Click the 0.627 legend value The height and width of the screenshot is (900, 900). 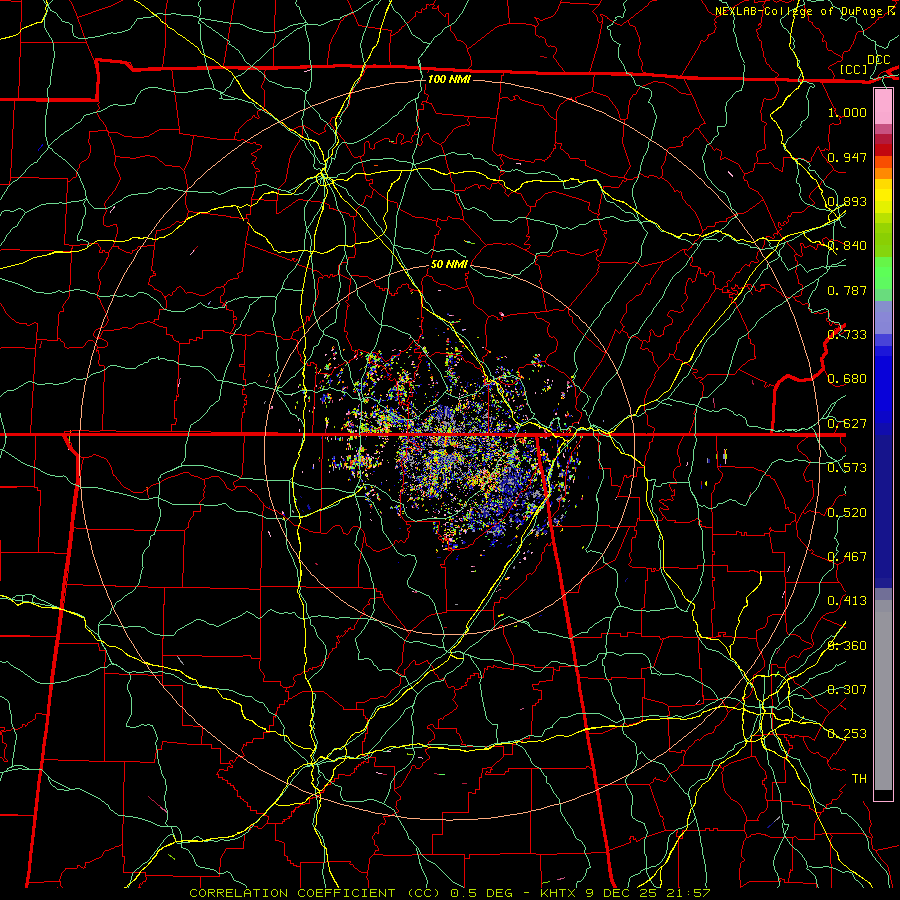tap(847, 423)
